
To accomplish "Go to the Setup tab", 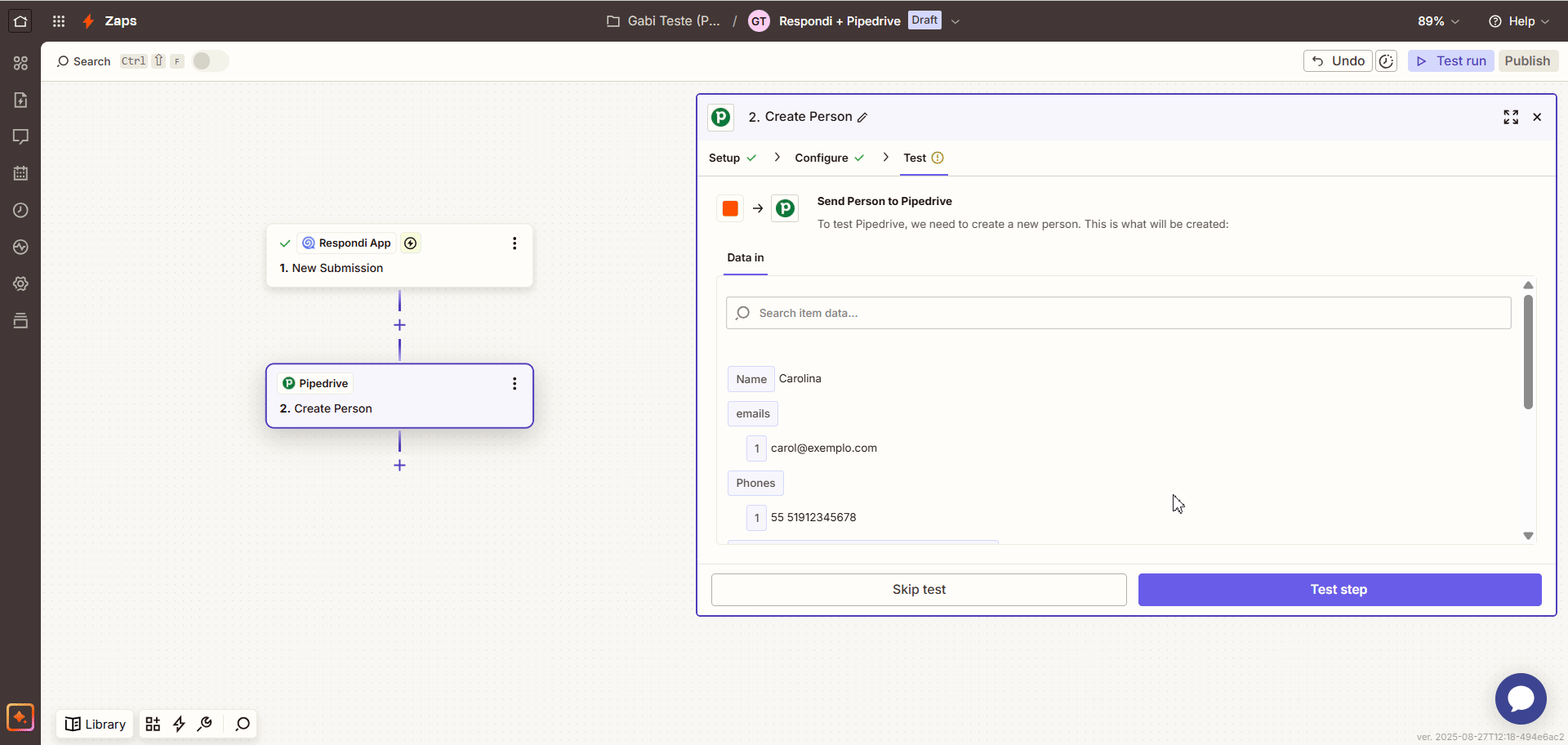I will [x=733, y=158].
